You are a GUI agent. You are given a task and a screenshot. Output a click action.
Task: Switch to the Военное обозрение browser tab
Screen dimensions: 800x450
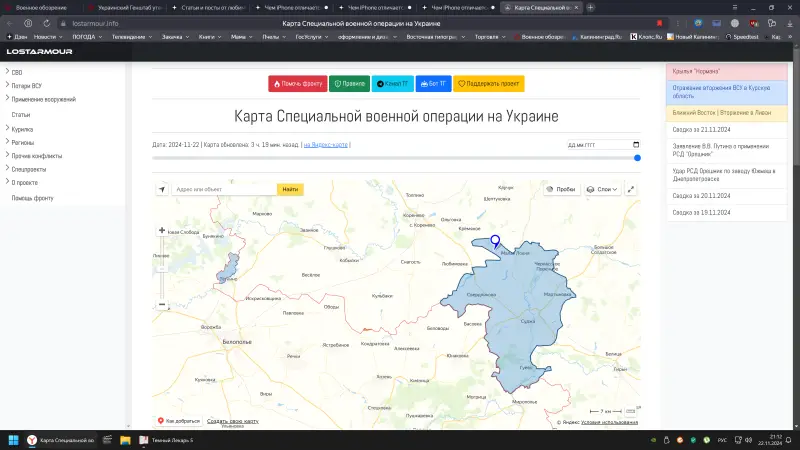pos(40,7)
